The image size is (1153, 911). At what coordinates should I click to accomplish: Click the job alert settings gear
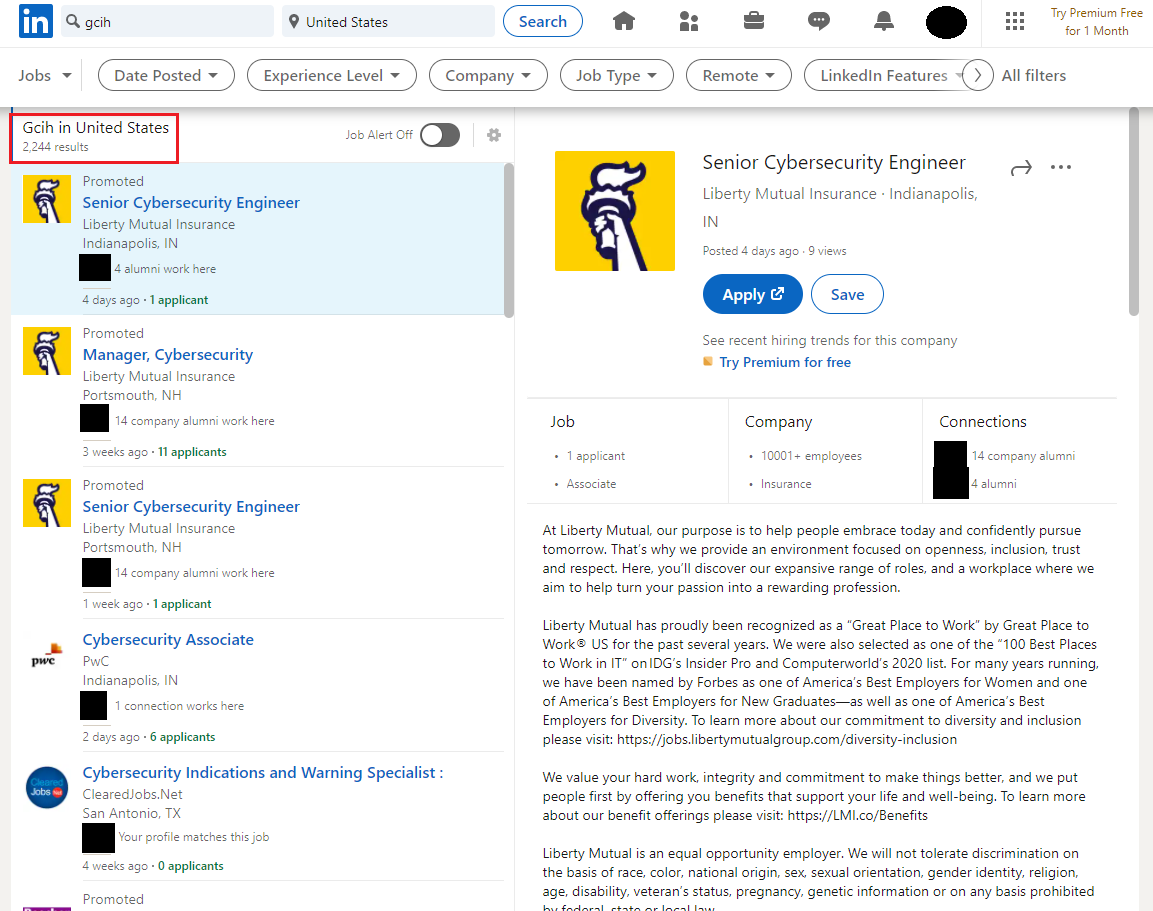(x=494, y=135)
